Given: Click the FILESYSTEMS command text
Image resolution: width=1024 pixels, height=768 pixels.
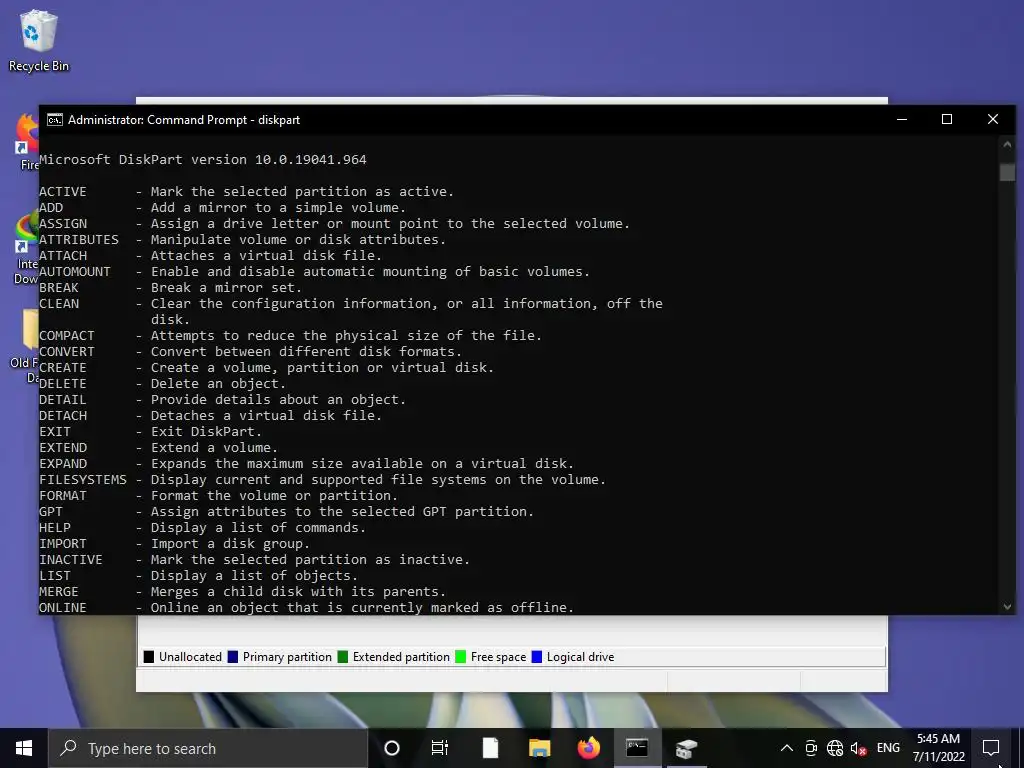Looking at the screenshot, I should click(x=83, y=480).
